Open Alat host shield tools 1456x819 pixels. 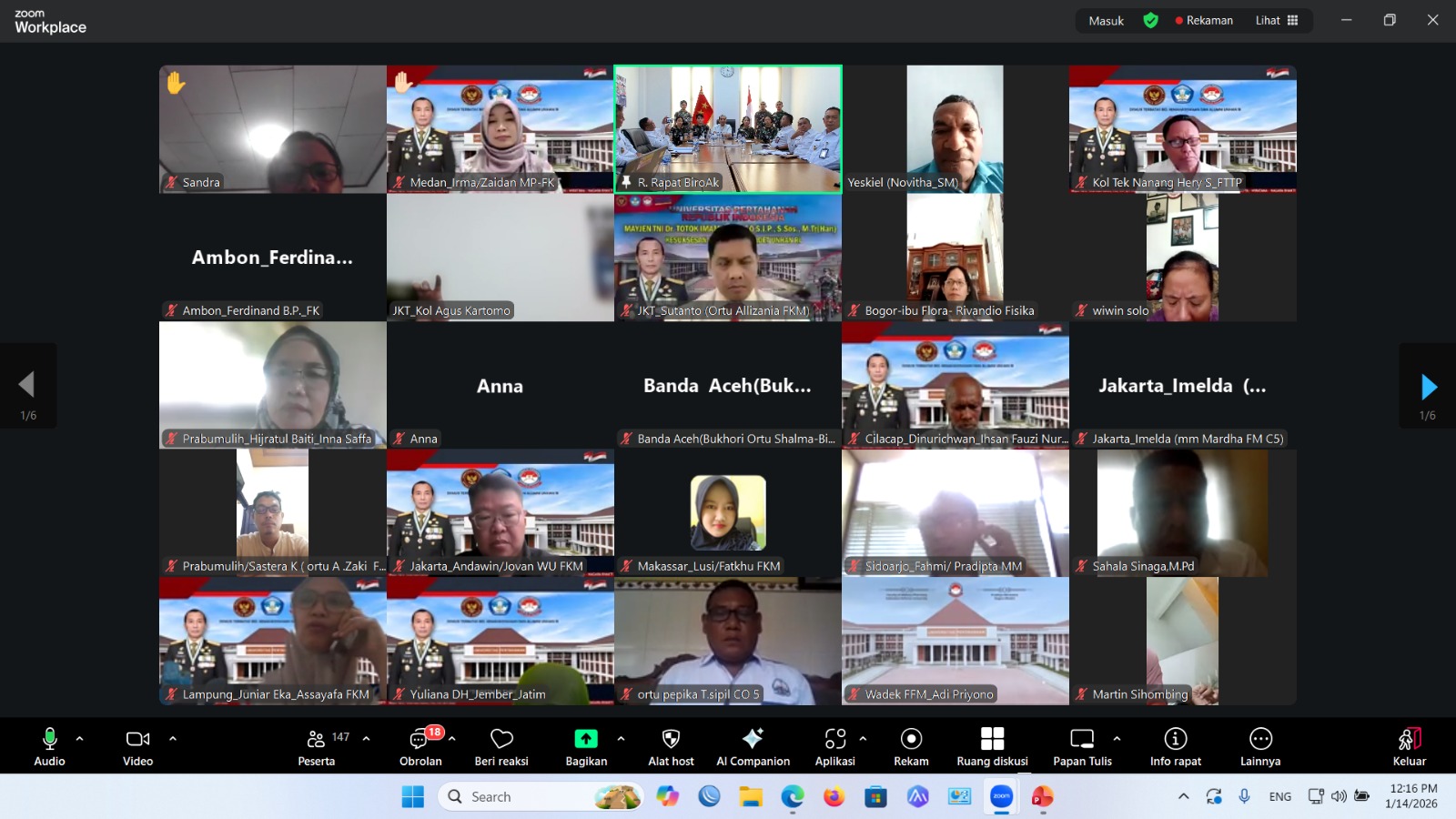(x=671, y=739)
